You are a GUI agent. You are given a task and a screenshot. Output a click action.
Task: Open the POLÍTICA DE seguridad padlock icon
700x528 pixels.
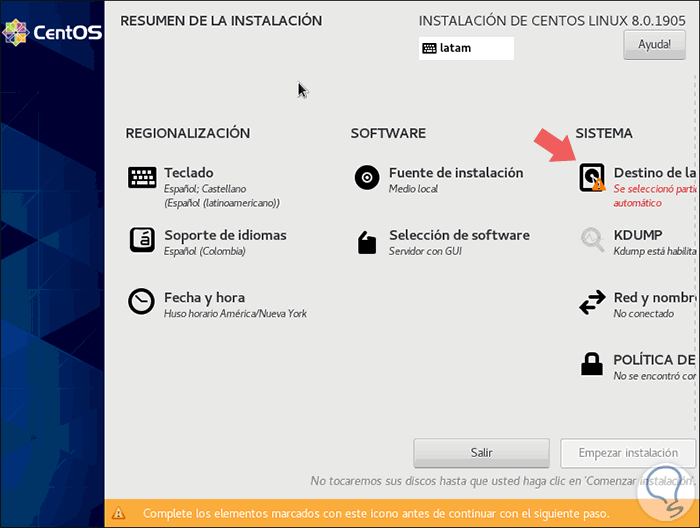coord(592,364)
